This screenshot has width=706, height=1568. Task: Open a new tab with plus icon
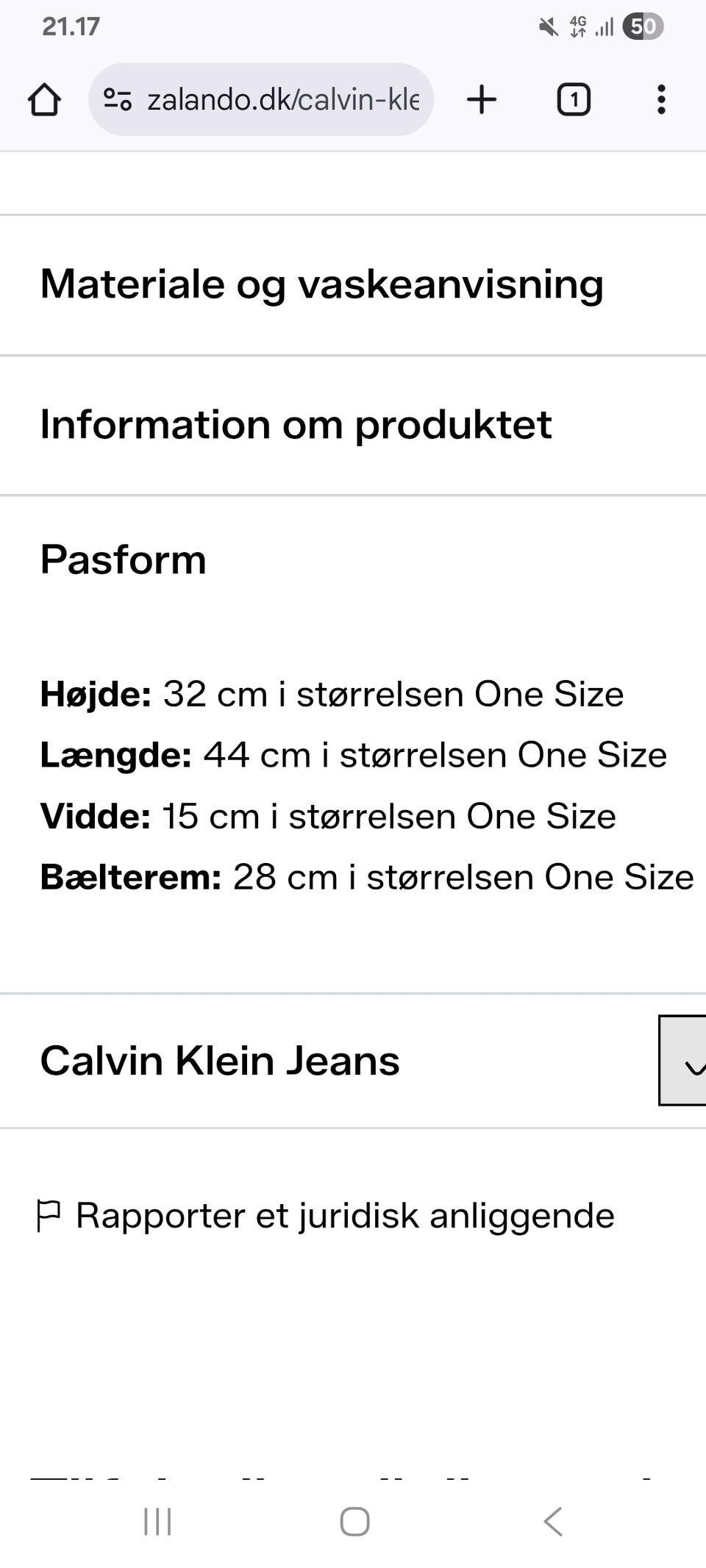[482, 99]
